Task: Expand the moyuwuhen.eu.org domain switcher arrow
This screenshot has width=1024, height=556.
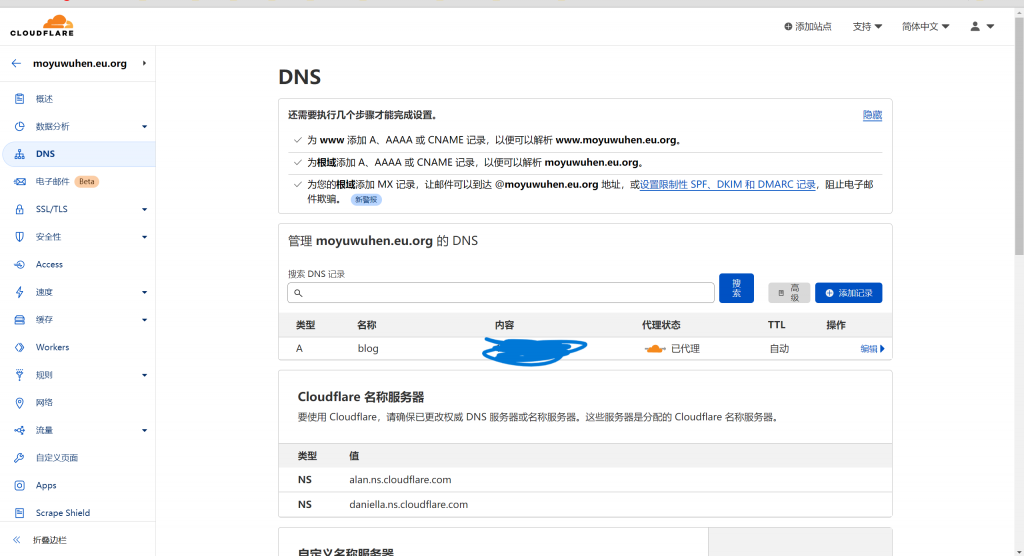Action: 144,63
